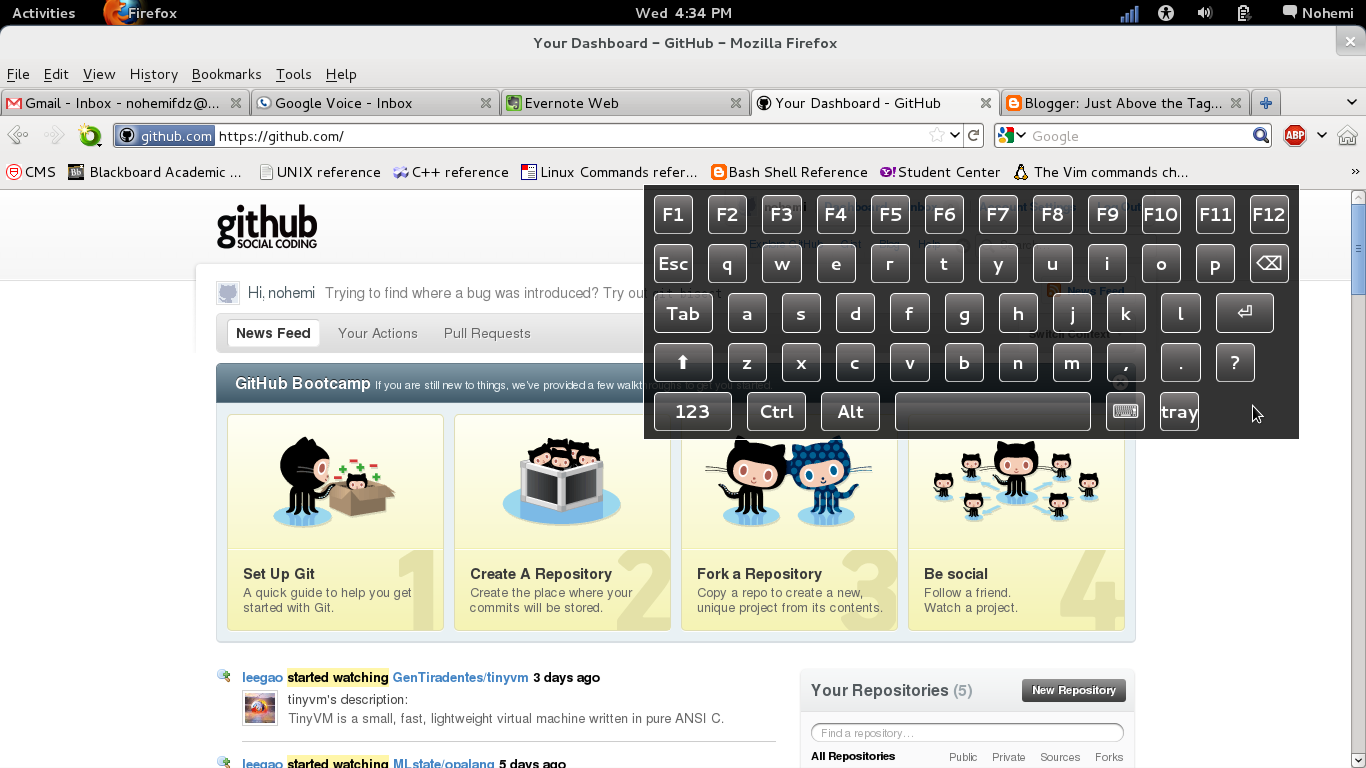Click the Tab key on virtual keyboard
The height and width of the screenshot is (768, 1366).
tap(683, 313)
